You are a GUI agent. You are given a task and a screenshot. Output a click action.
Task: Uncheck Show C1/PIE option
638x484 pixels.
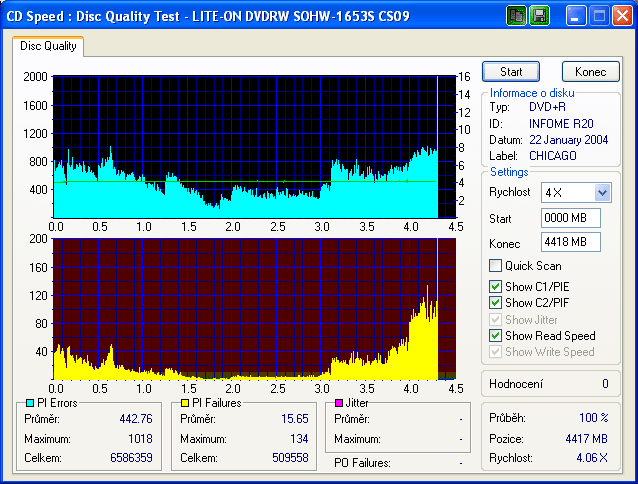[495, 286]
